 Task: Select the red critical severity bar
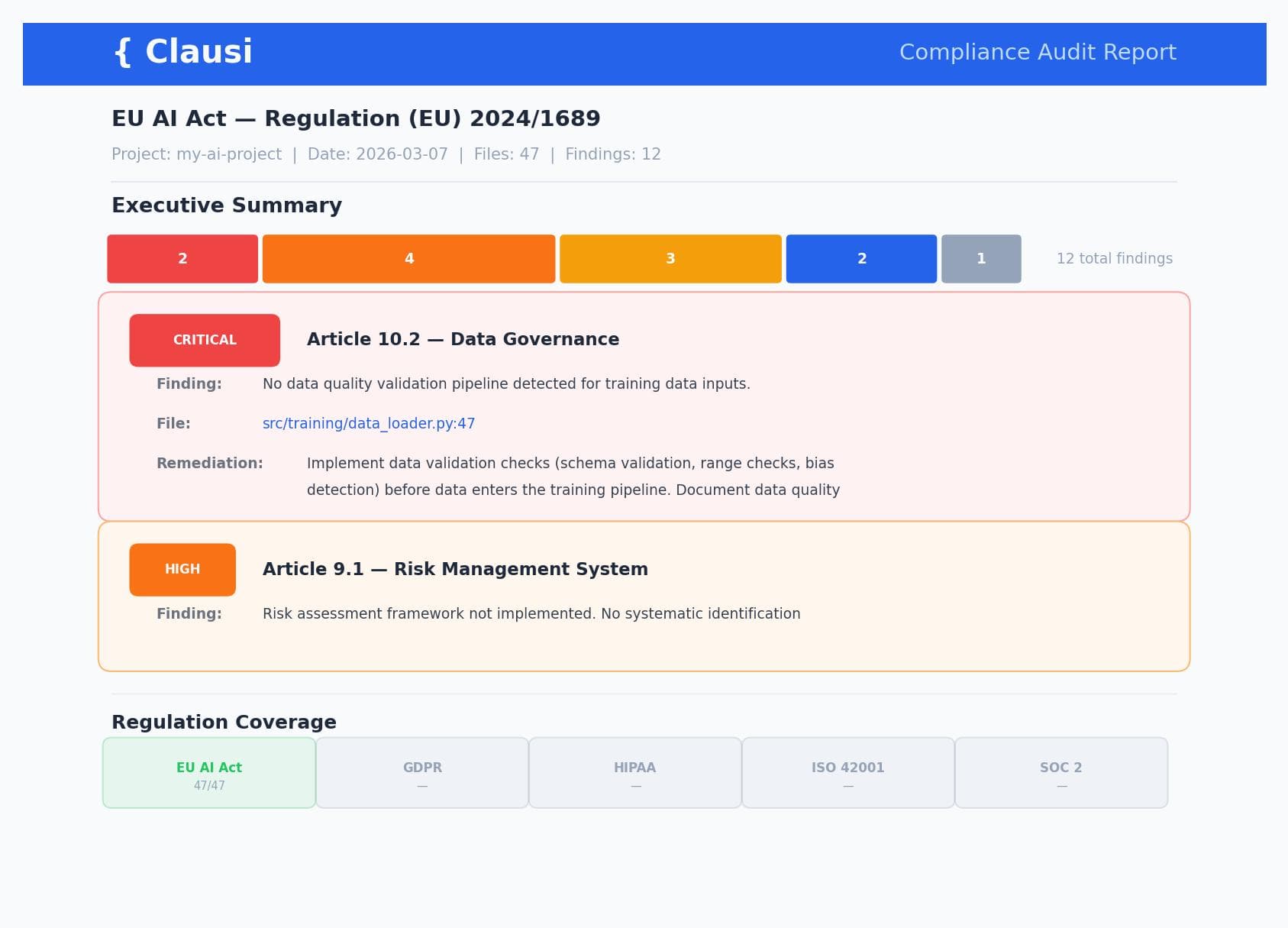coord(182,259)
